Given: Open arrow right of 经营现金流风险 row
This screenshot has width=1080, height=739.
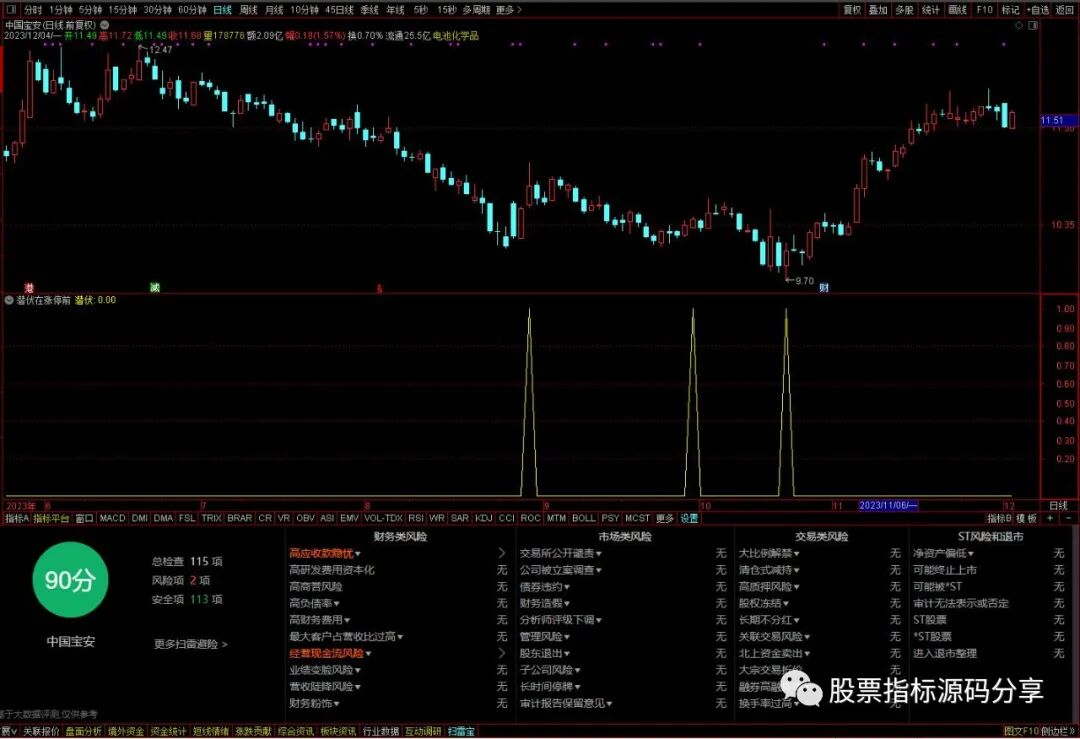Looking at the screenshot, I should tap(501, 653).
